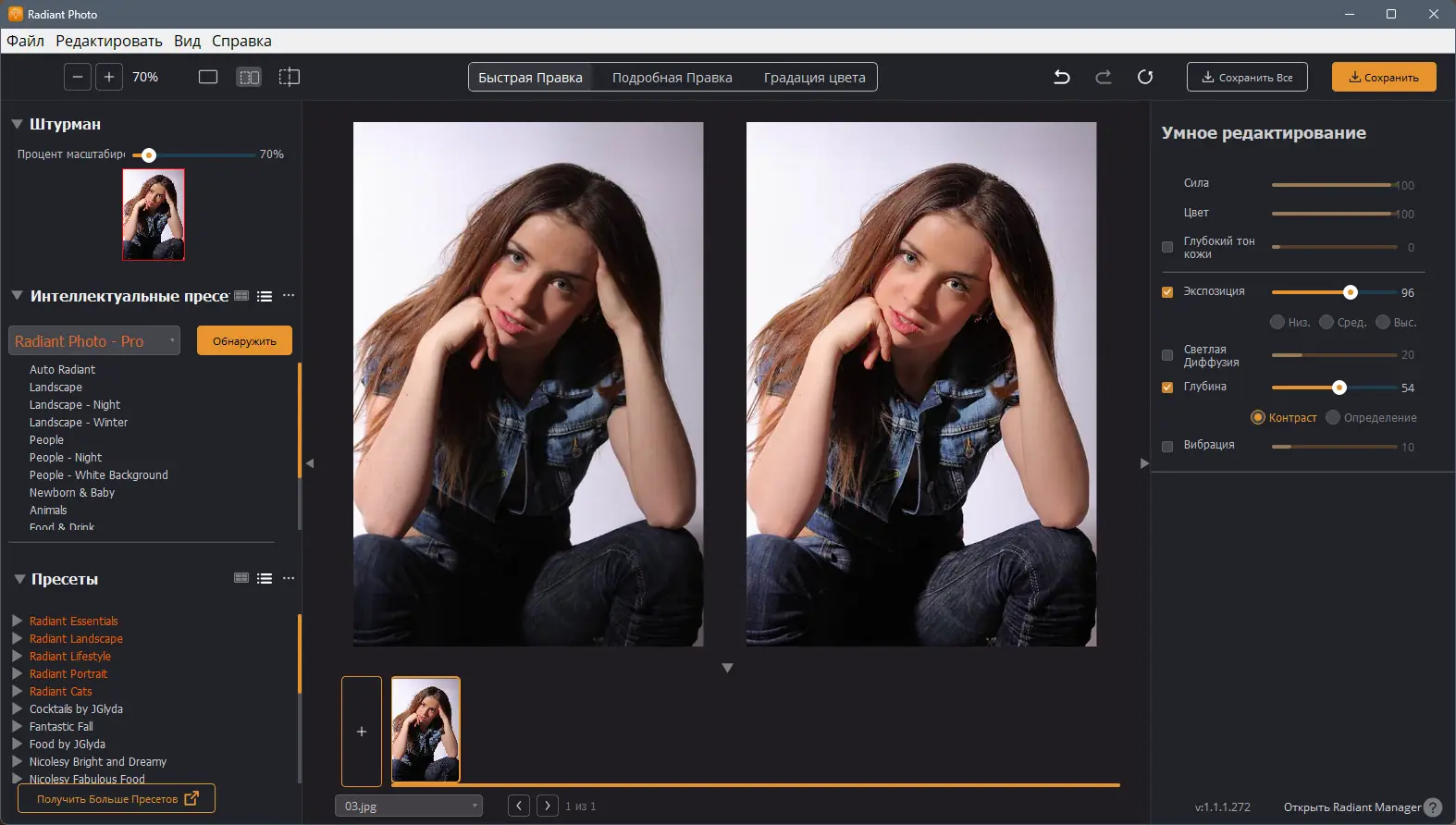Activate the crop tool icon

click(290, 77)
